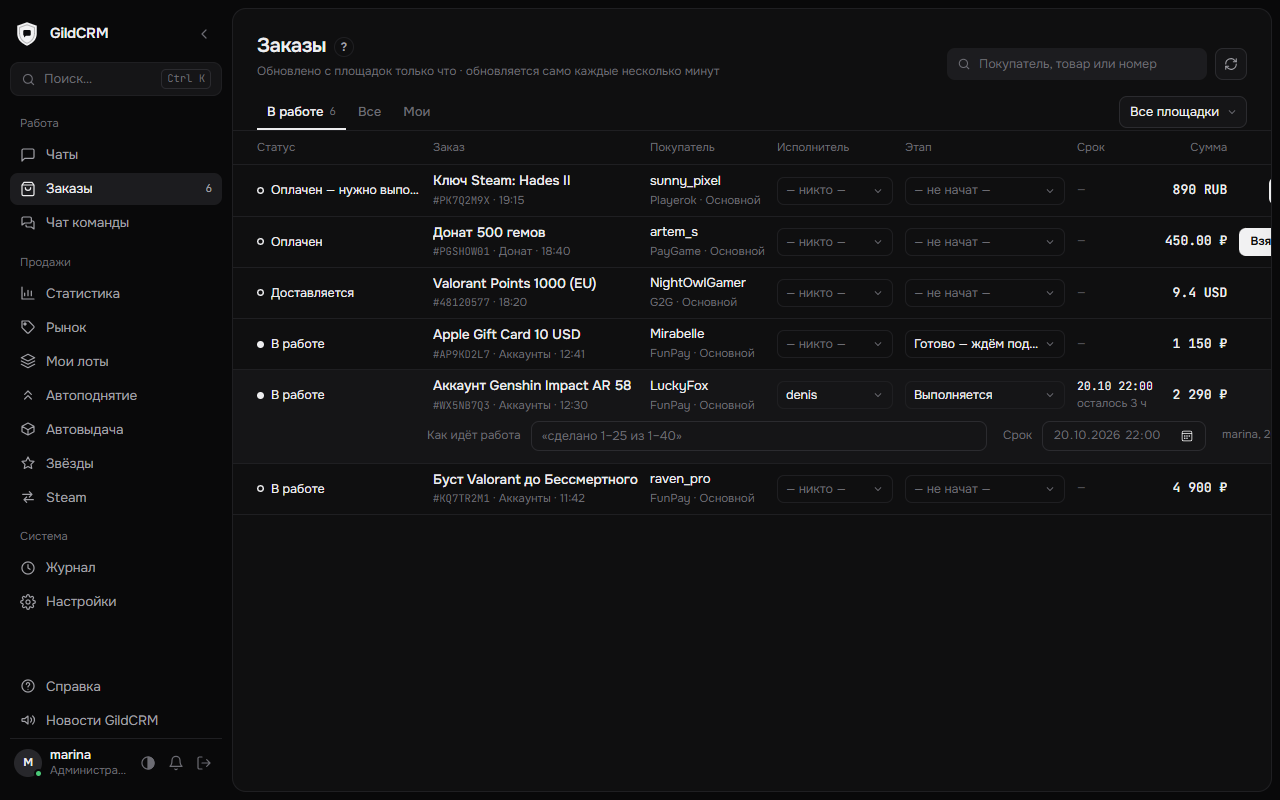Open Справка in the sidebar
Viewport: 1280px width, 800px height.
116,687
